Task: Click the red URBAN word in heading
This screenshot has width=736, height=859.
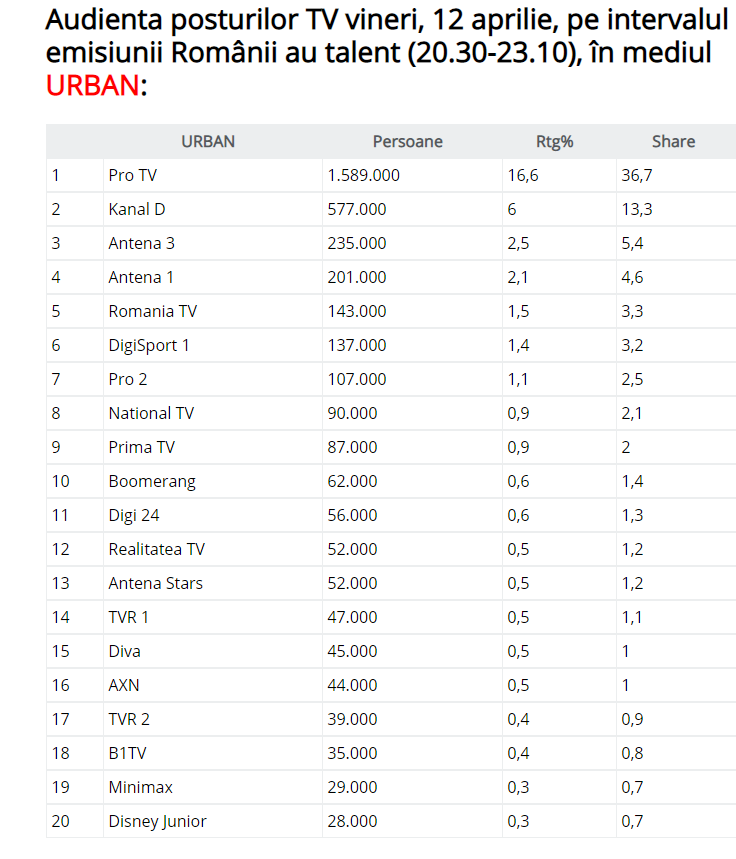Action: pyautogui.click(x=92, y=86)
